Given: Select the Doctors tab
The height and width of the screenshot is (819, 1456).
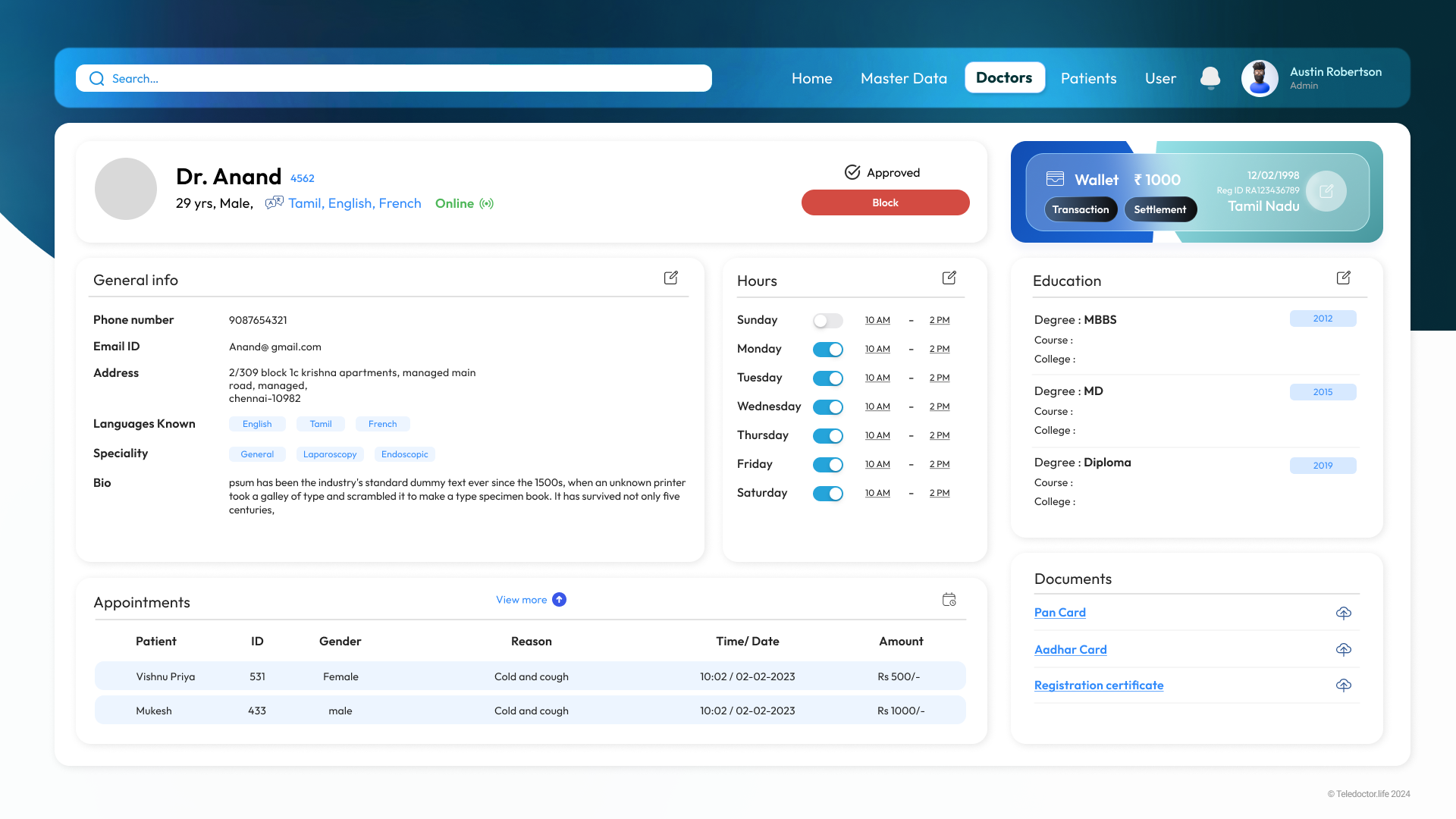Looking at the screenshot, I should (1004, 77).
